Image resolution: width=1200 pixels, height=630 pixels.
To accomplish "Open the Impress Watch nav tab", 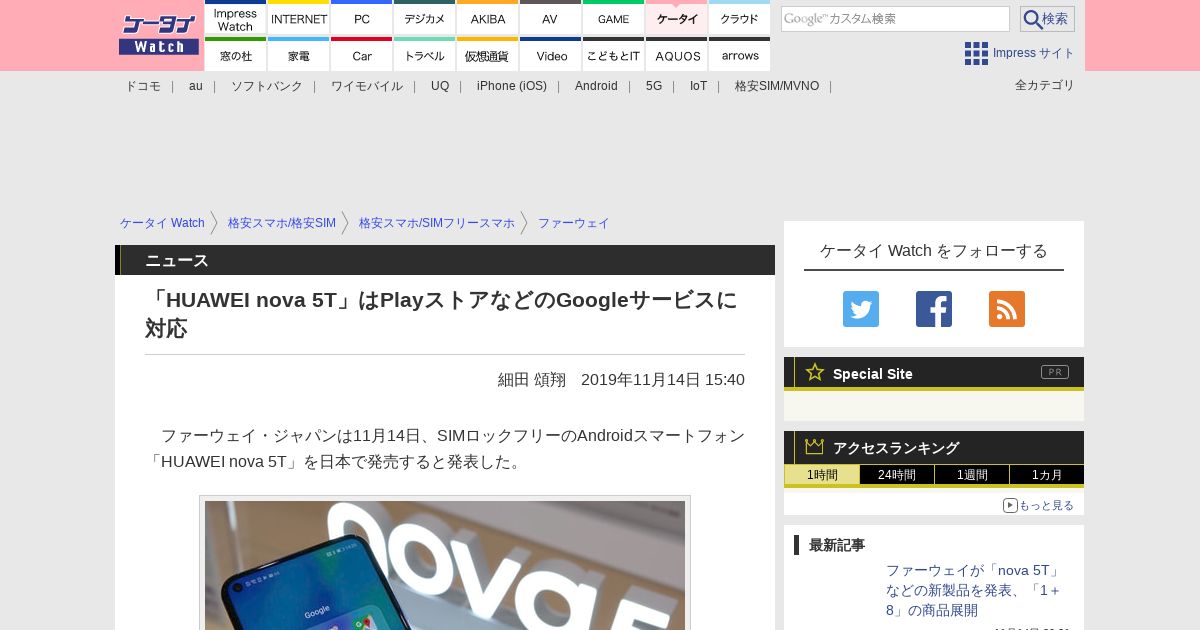I will tap(236, 18).
